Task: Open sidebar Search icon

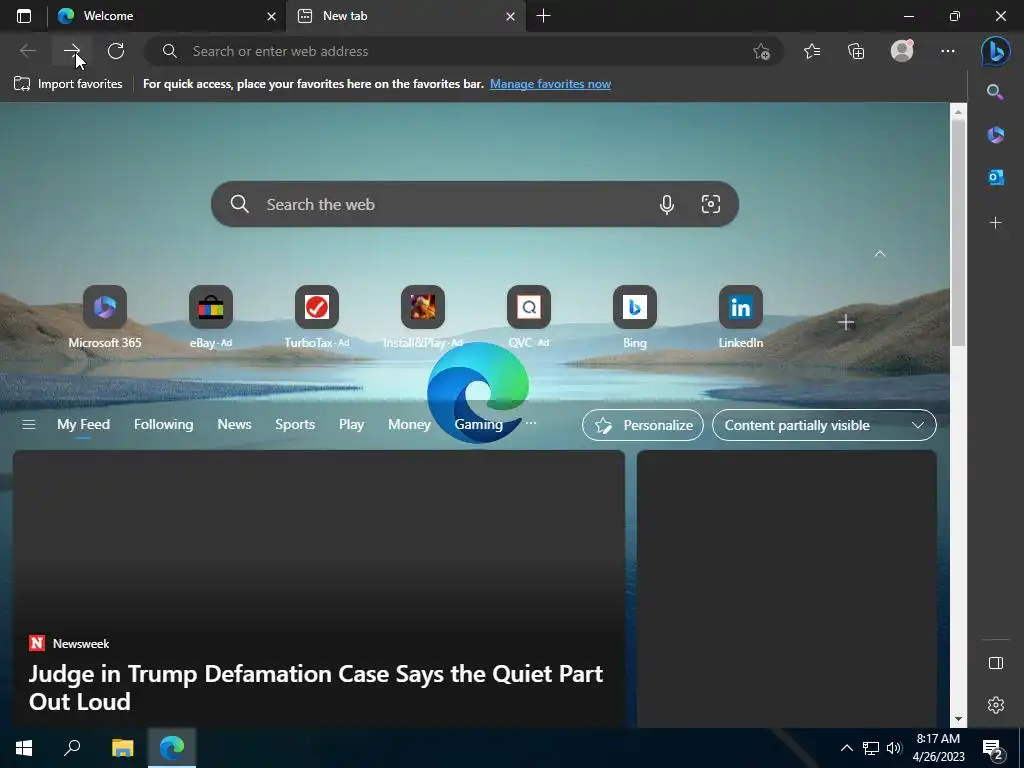Action: pyautogui.click(x=995, y=92)
